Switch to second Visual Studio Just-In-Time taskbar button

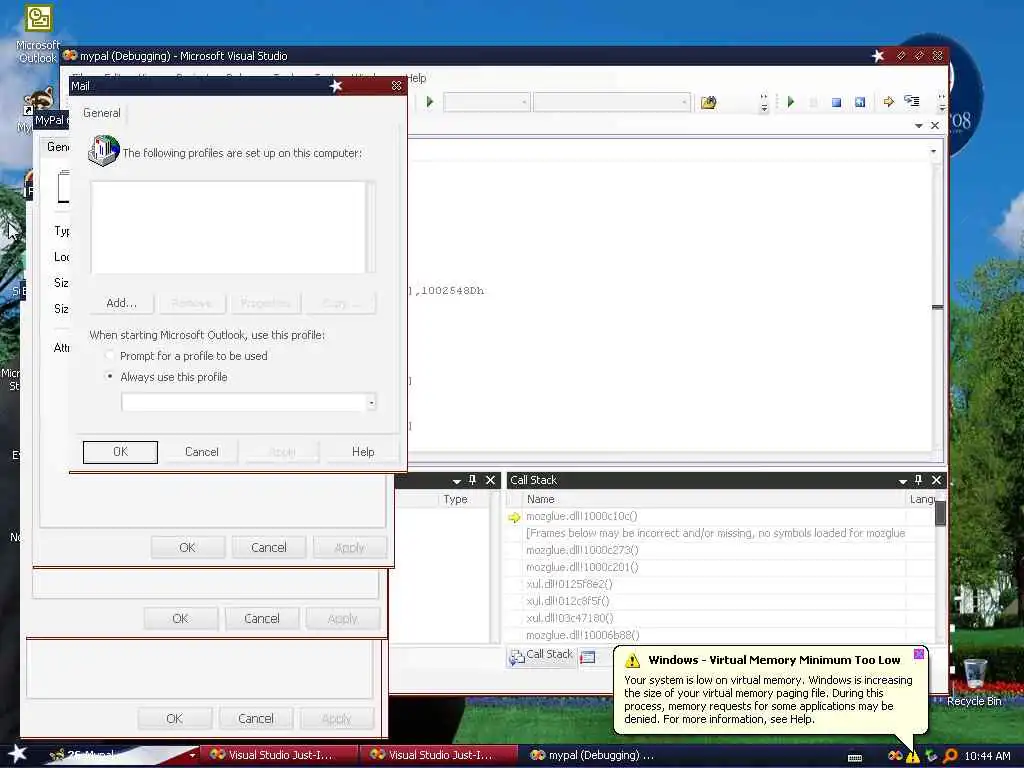tap(438, 755)
